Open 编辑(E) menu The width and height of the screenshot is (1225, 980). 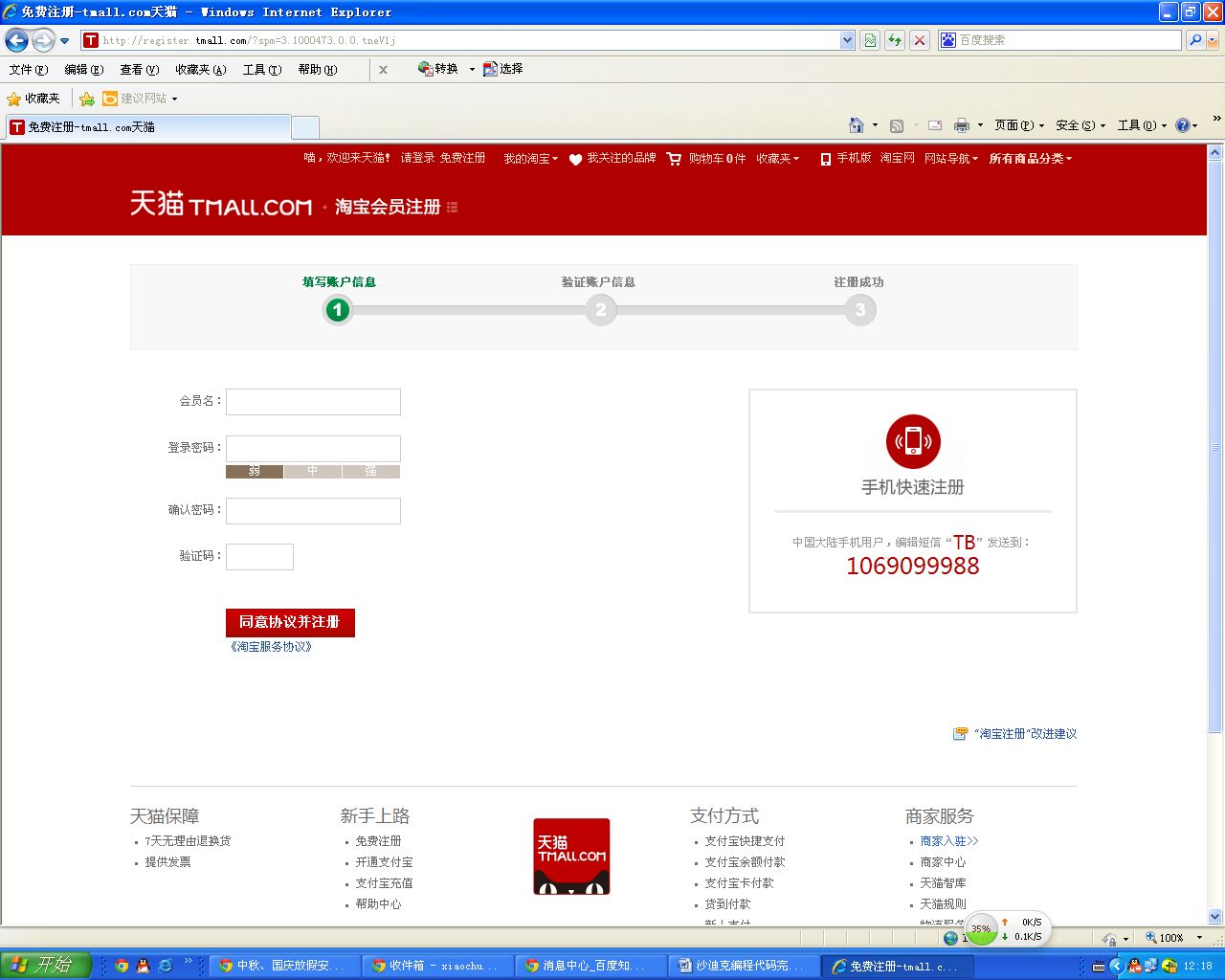tap(84, 70)
